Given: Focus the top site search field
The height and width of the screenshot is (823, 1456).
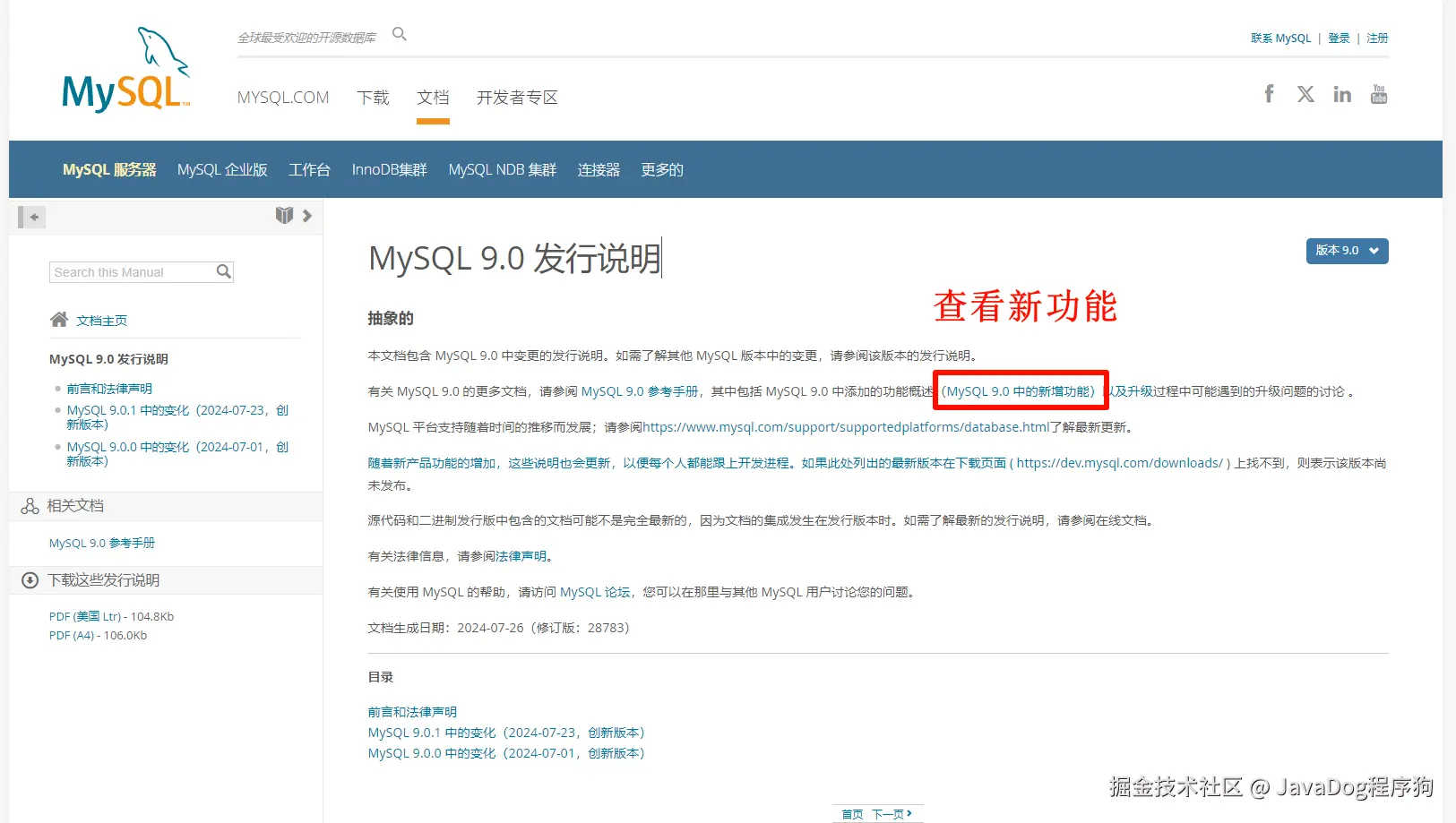Looking at the screenshot, I should 309,38.
